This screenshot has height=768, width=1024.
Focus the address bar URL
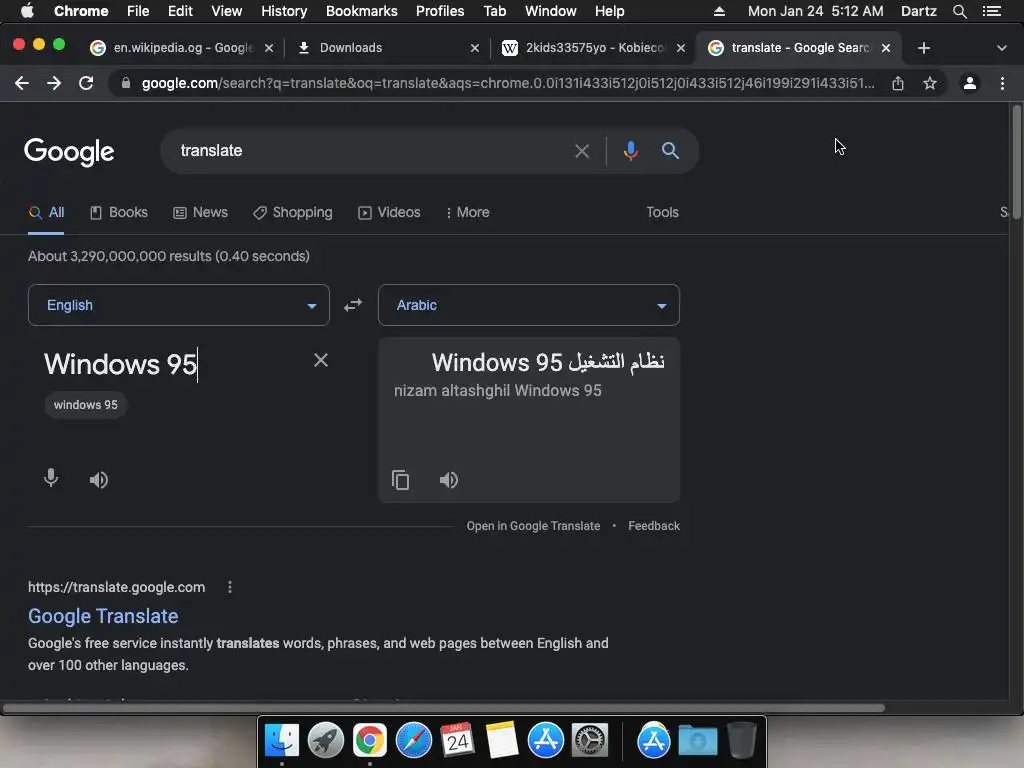pyautogui.click(x=507, y=83)
